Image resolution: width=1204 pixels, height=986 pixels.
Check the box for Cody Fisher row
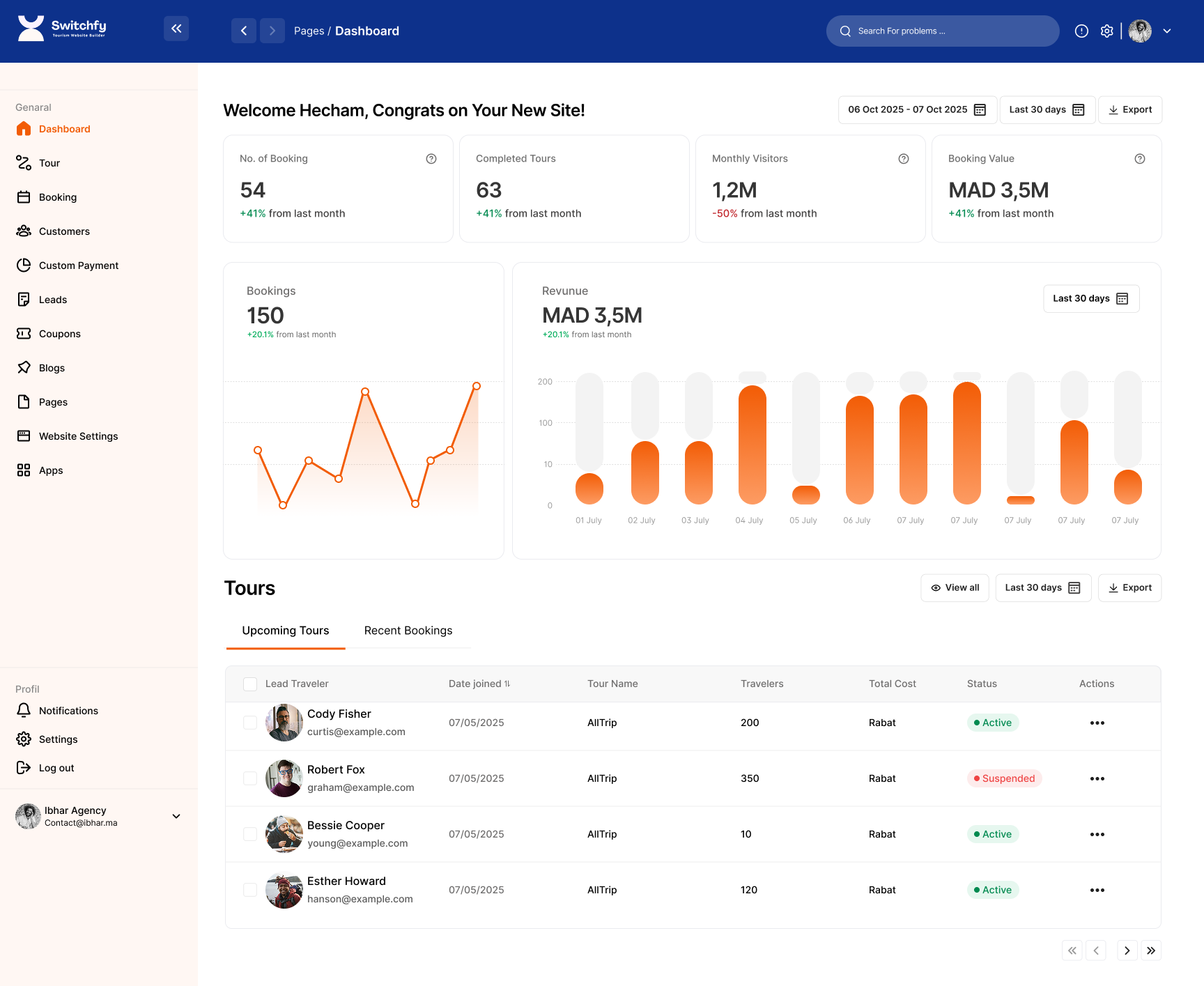pos(250,723)
